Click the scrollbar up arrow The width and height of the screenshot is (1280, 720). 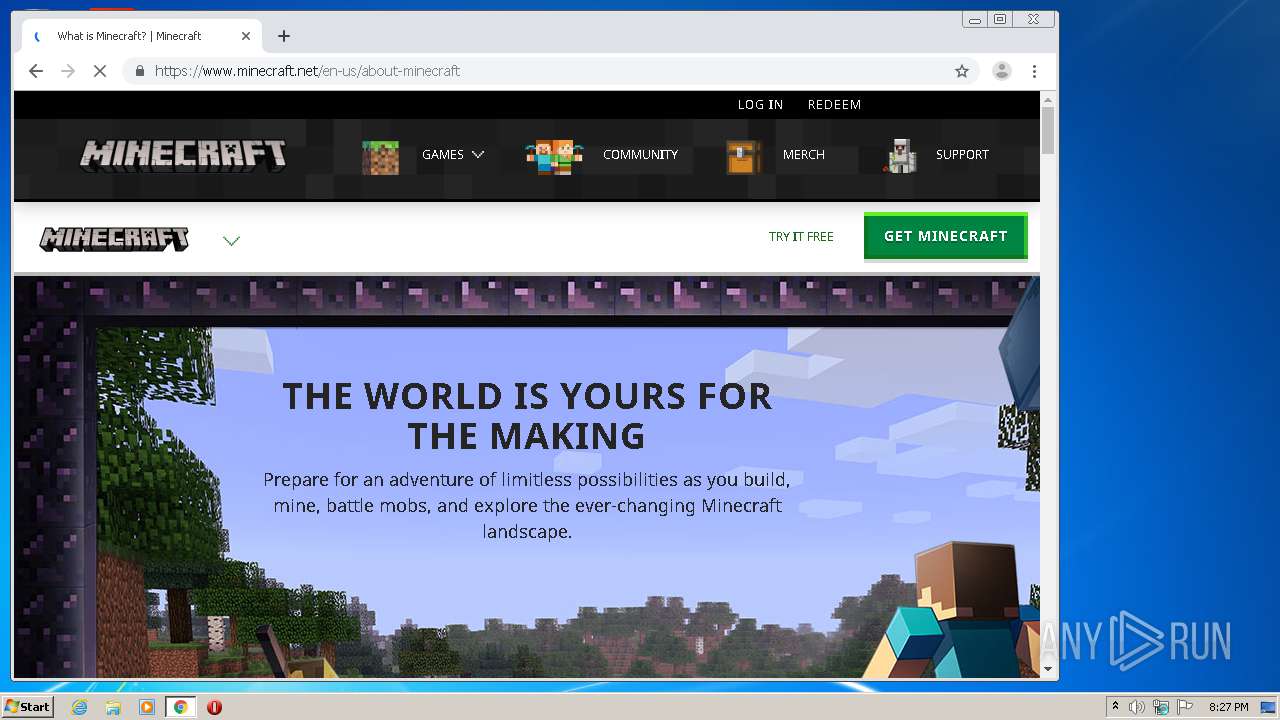[x=1048, y=99]
